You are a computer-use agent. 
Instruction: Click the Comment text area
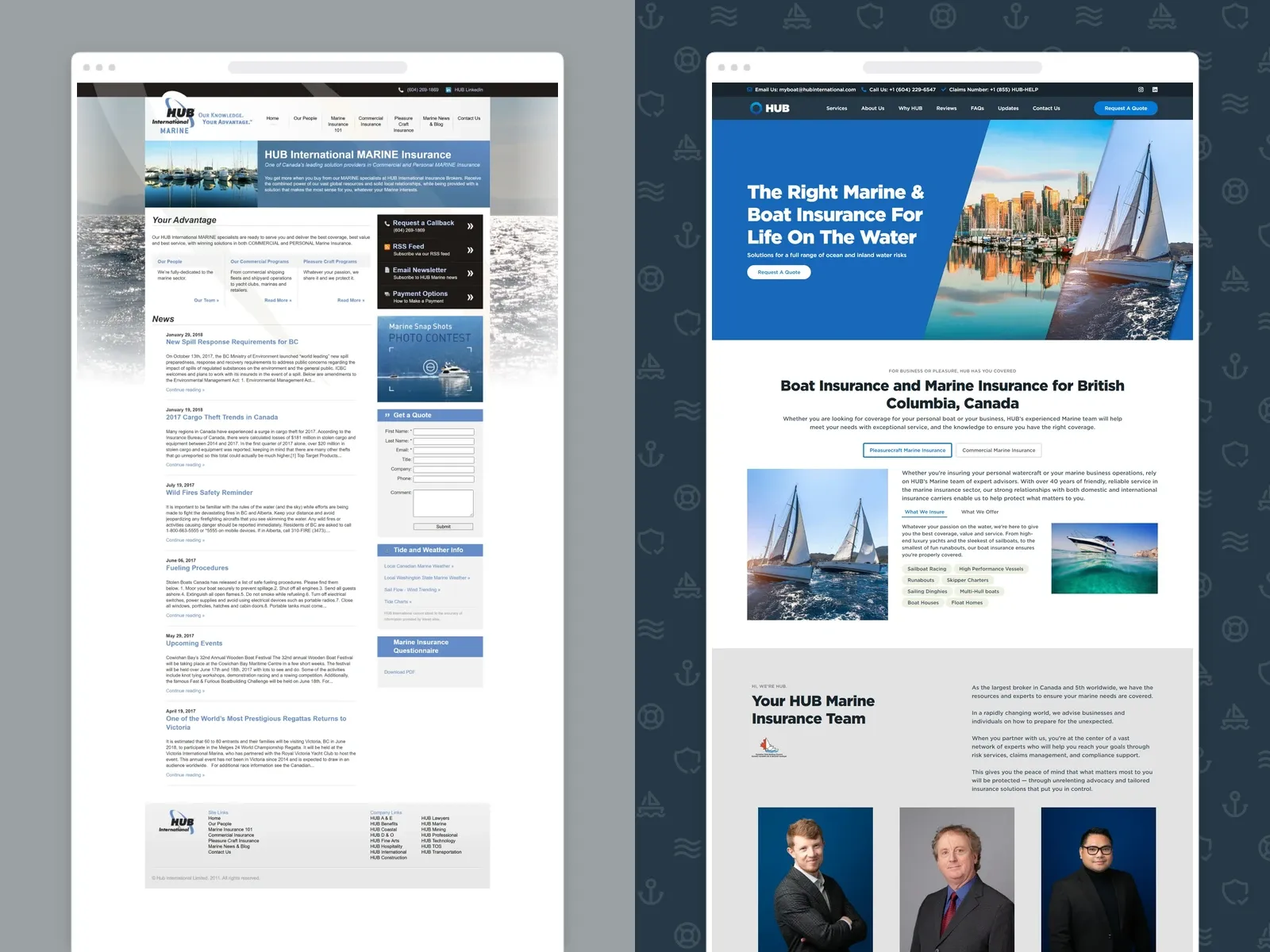tap(444, 503)
